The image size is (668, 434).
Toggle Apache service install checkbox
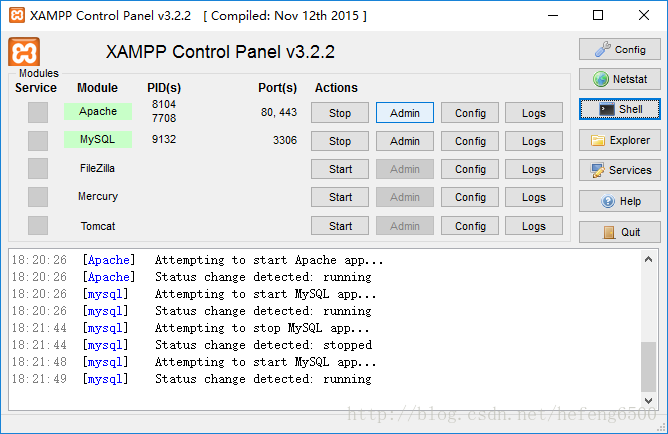click(x=38, y=112)
